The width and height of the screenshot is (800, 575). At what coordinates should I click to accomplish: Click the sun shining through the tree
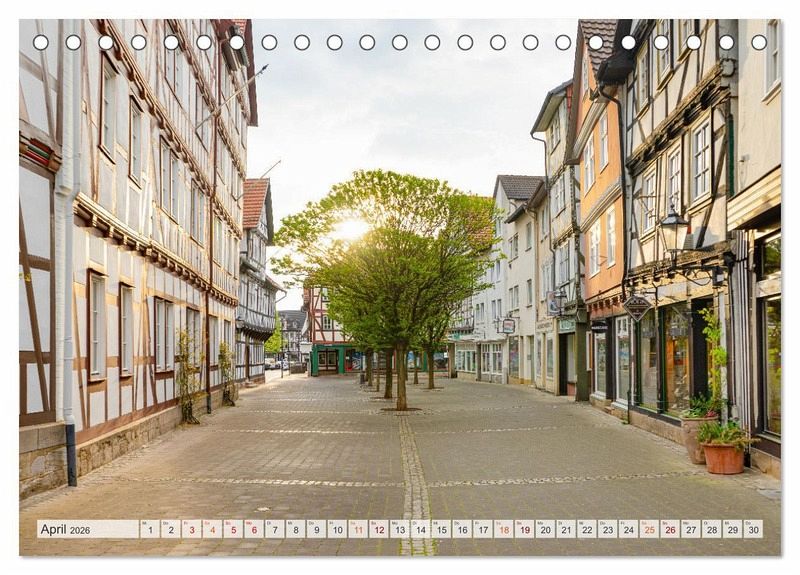349,229
